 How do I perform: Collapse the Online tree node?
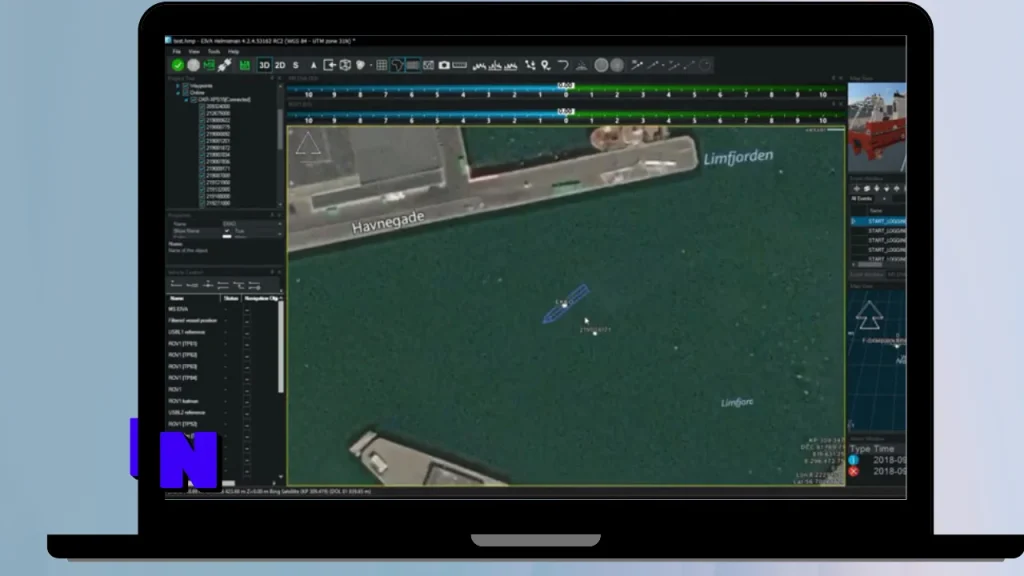(178, 93)
